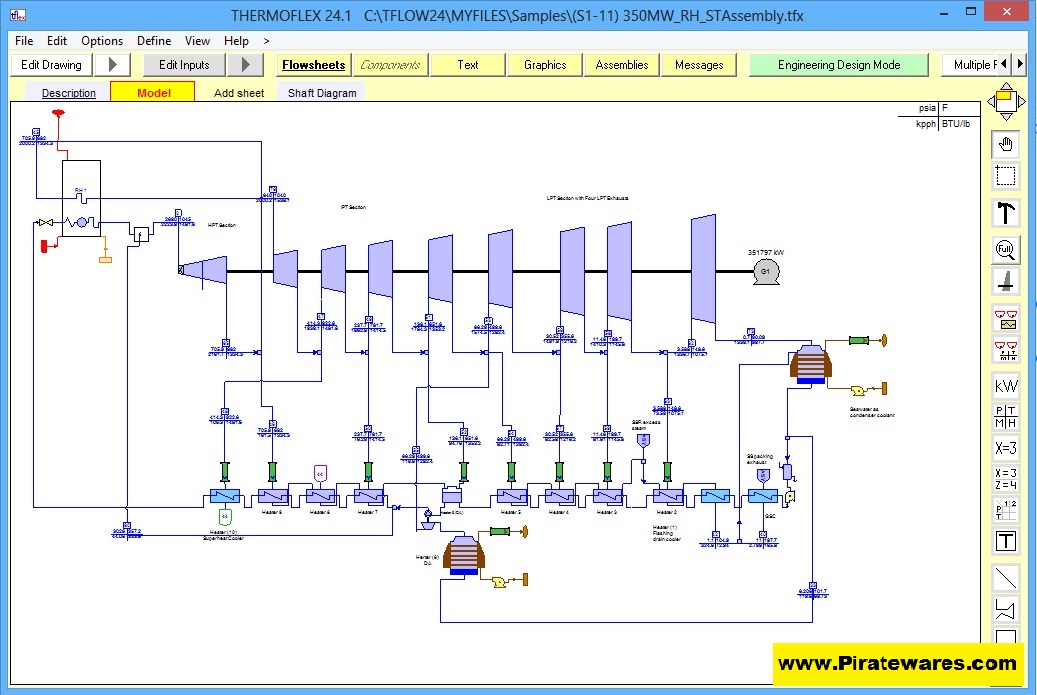Image resolution: width=1037 pixels, height=695 pixels.
Task: Click the hammer tool icon
Action: point(1005,213)
